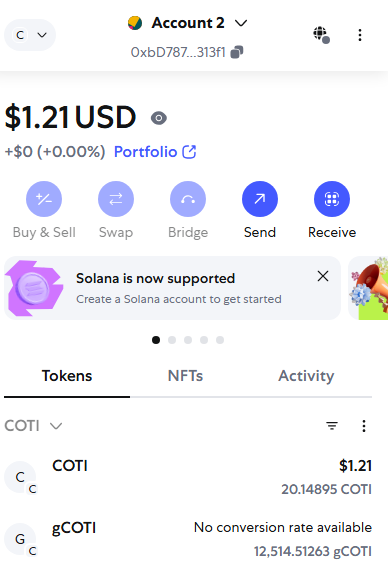Click the Send arrow icon
Screen dimensions: 388x583
point(260,199)
